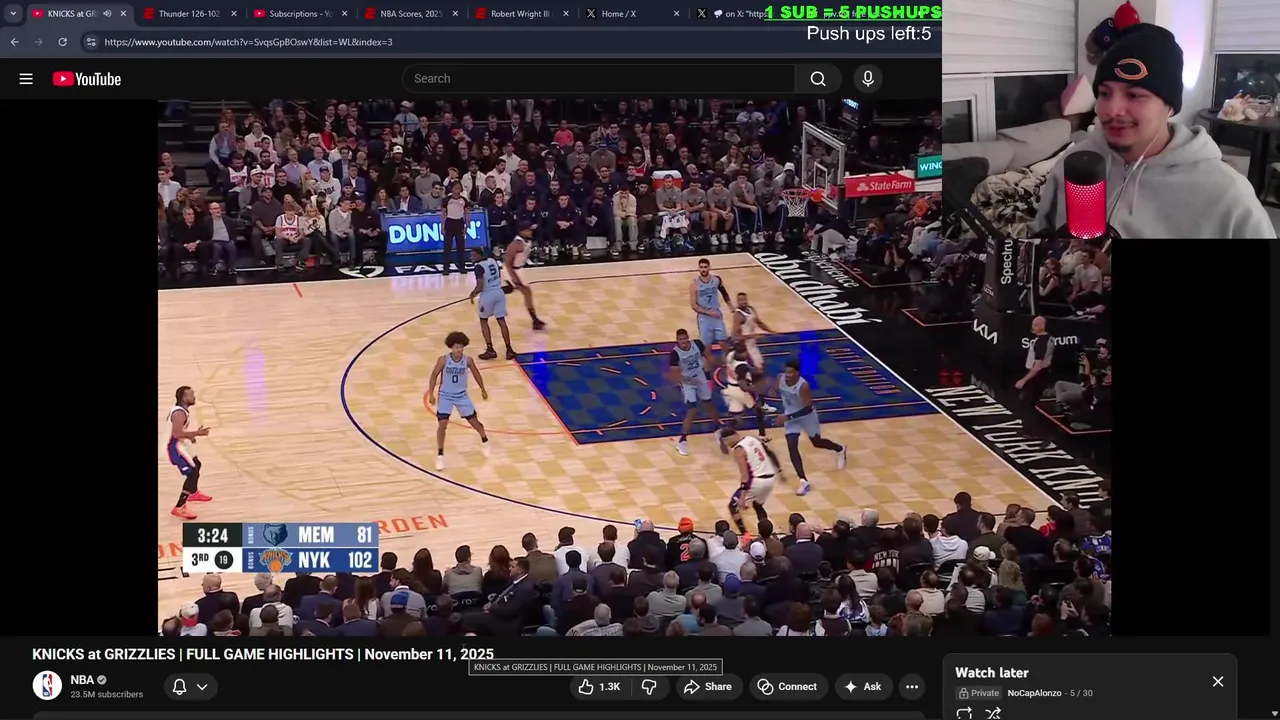This screenshot has width=1280, height=720.
Task: Reload the page
Action: pos(62,42)
